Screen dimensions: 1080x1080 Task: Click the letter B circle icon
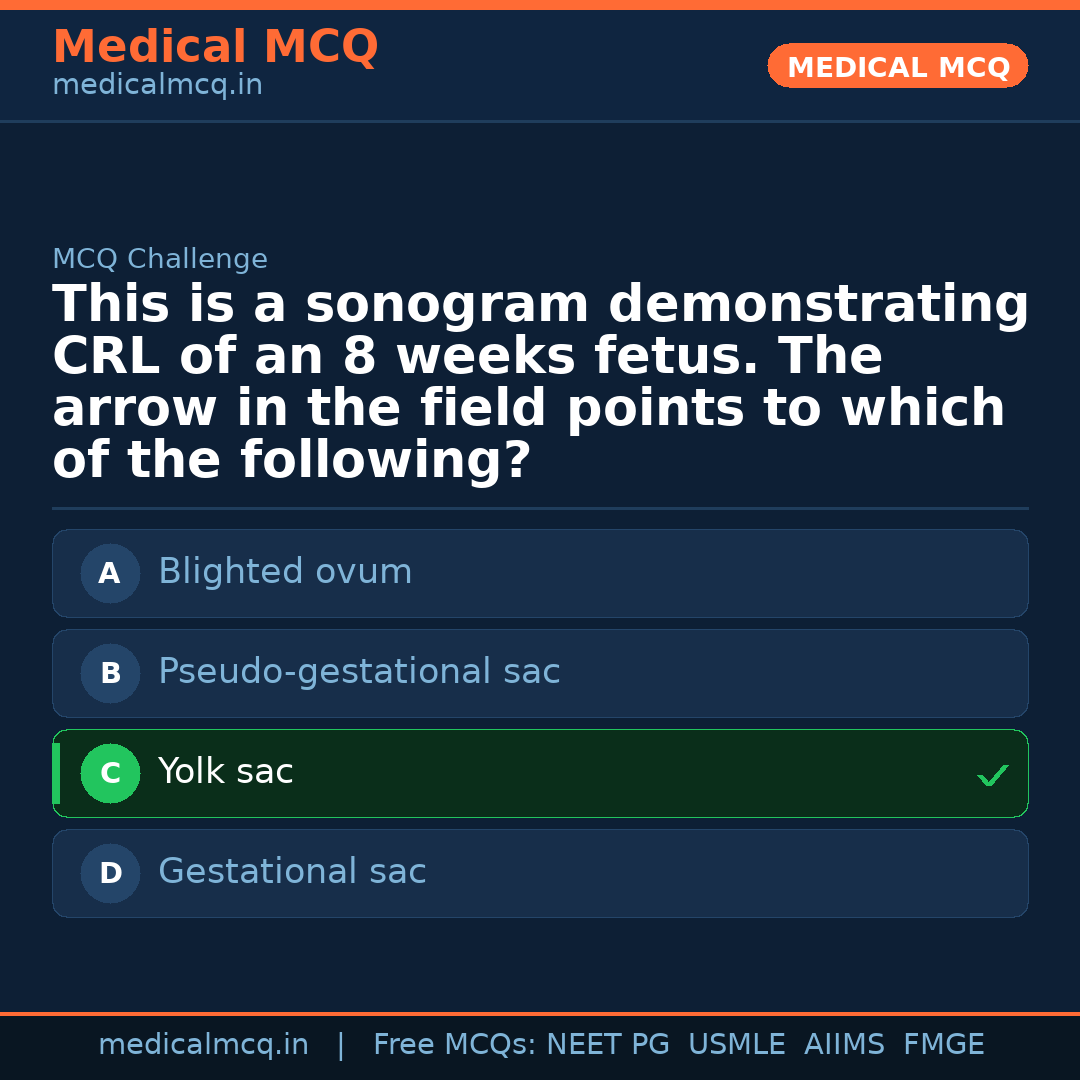pyautogui.click(x=110, y=673)
